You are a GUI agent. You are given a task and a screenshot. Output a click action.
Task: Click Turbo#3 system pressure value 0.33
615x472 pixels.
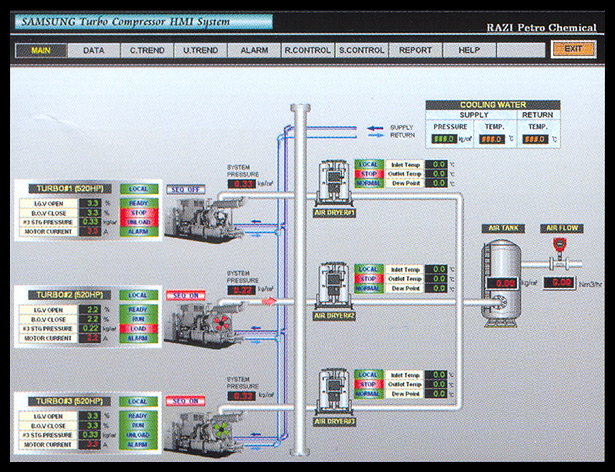pyautogui.click(x=242, y=396)
